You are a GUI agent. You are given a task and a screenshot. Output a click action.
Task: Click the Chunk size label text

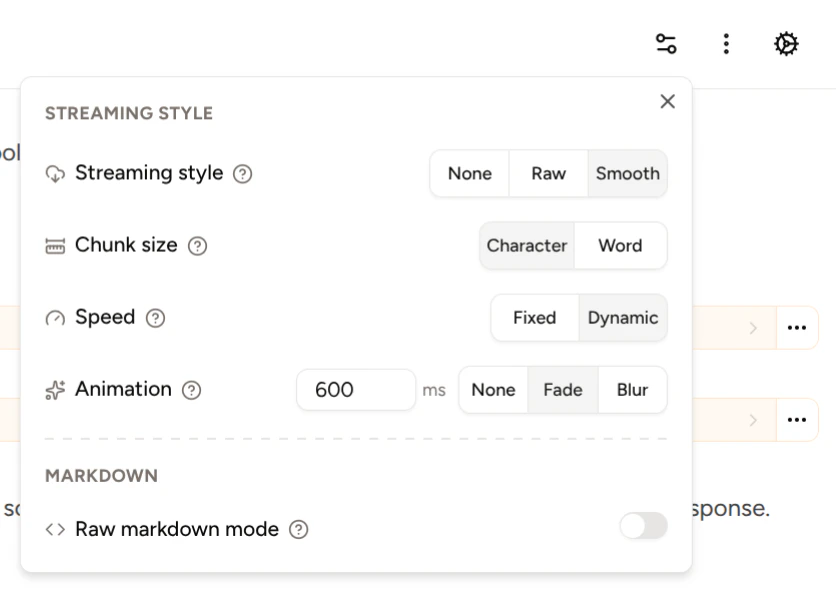point(126,245)
